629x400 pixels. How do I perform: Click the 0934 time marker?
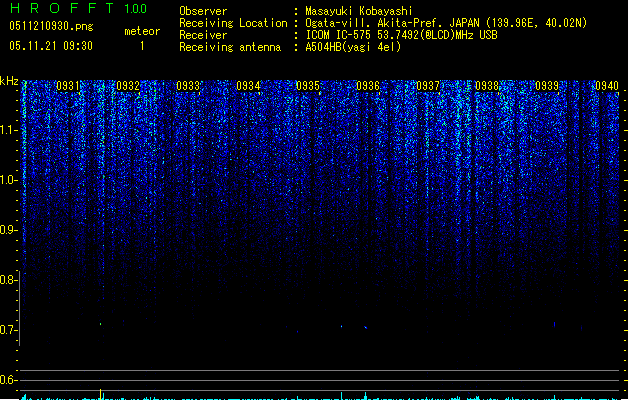(248, 85)
